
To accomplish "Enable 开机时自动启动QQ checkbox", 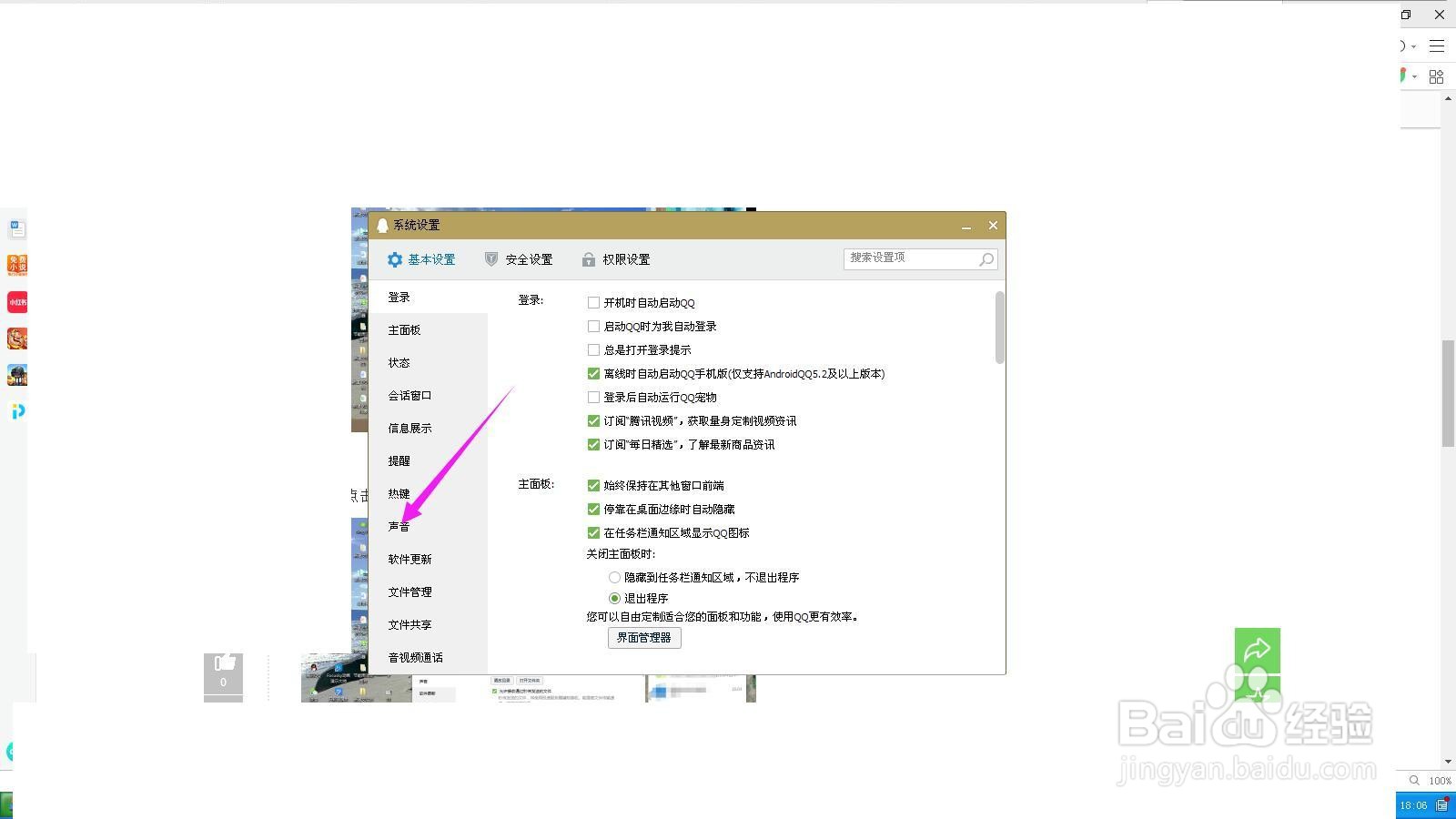I will click(x=593, y=303).
